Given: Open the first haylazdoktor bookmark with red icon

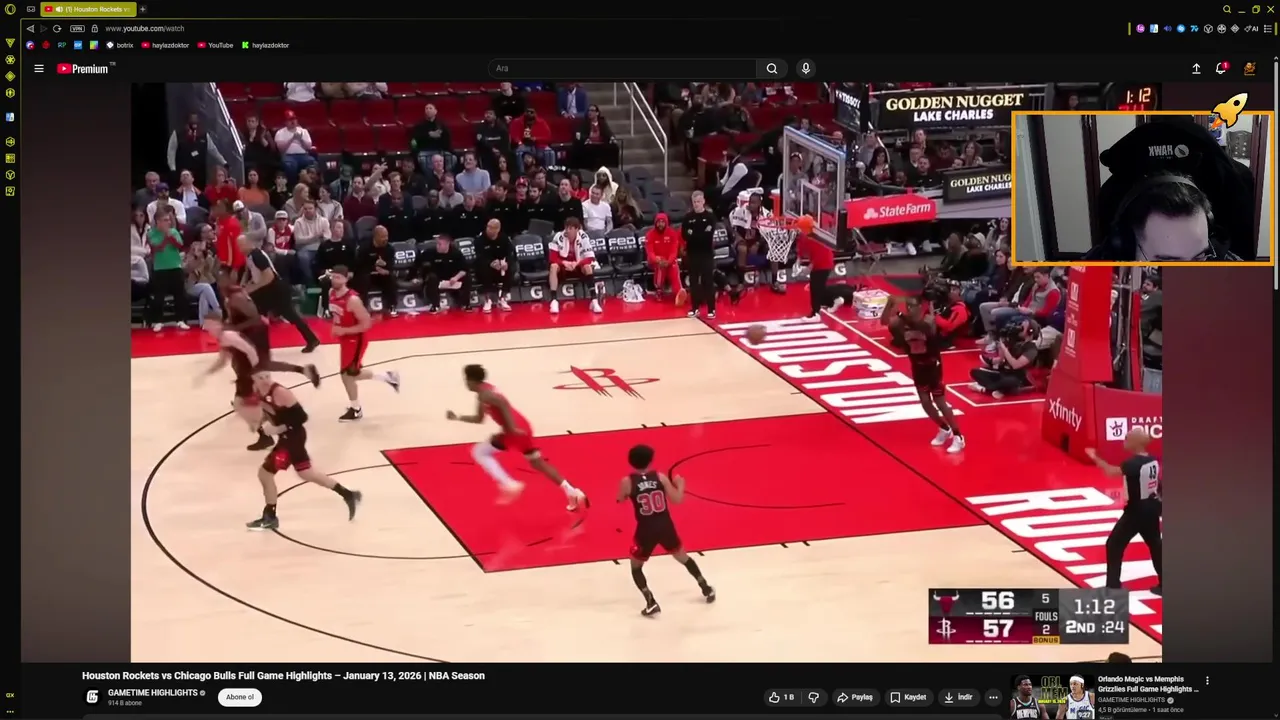Looking at the screenshot, I should [165, 45].
